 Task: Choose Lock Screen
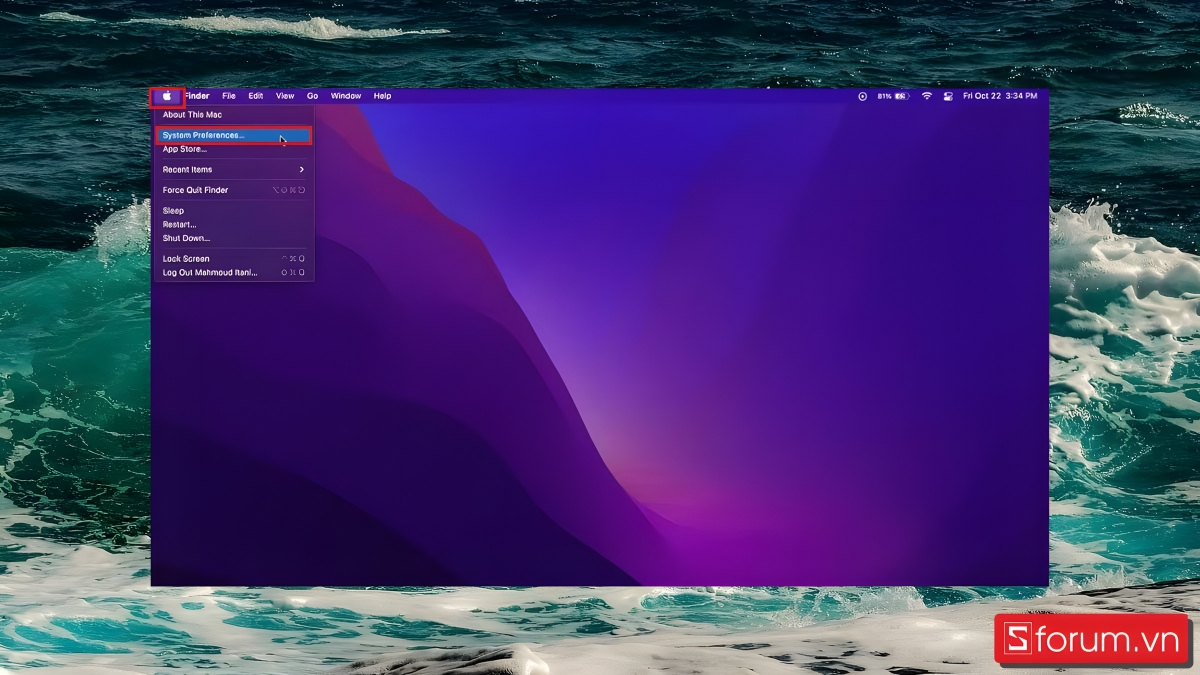(233, 259)
